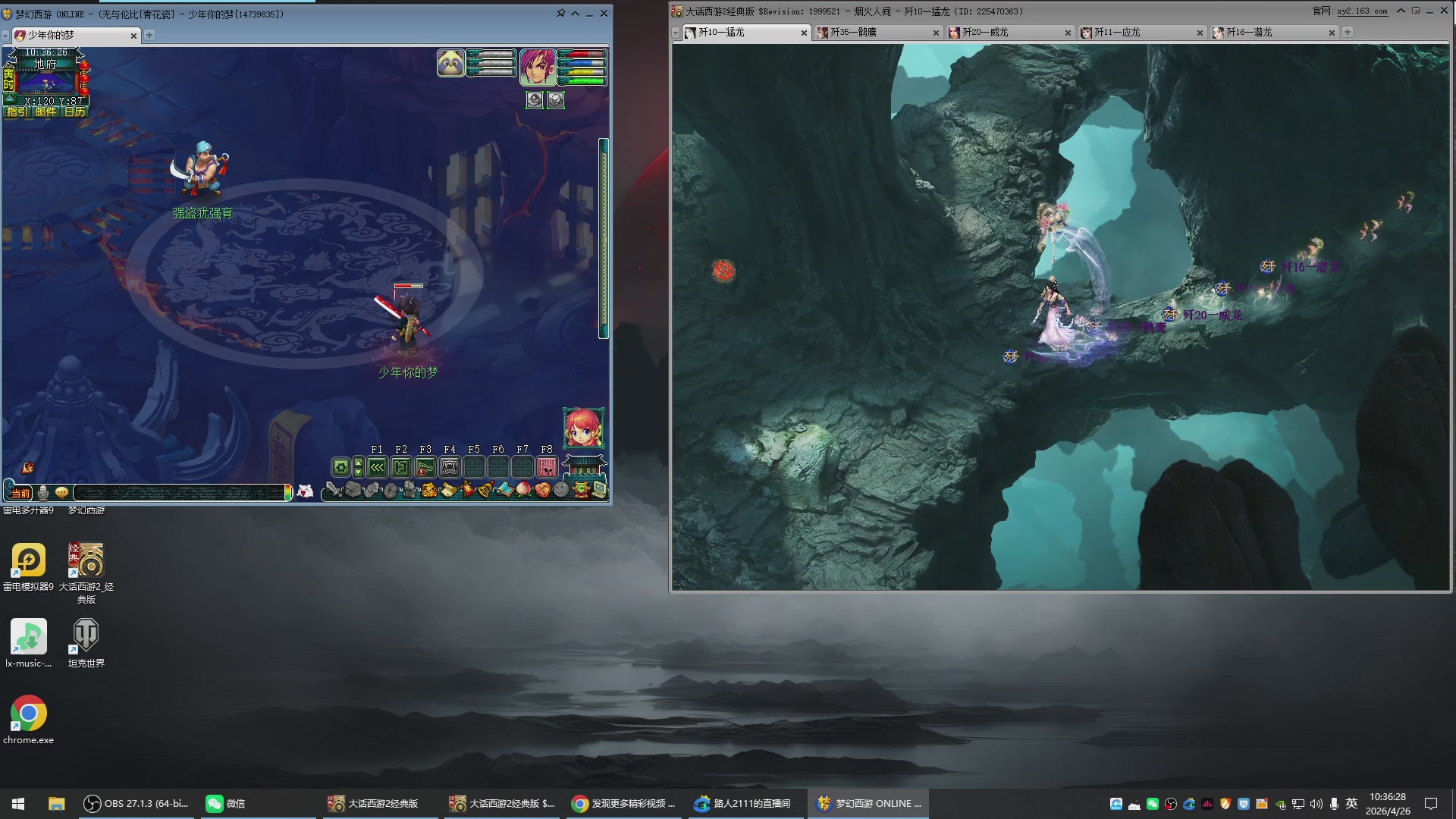Open tab list dropdown in Menghuan window
The height and width of the screenshot is (819, 1456).
coord(5,36)
